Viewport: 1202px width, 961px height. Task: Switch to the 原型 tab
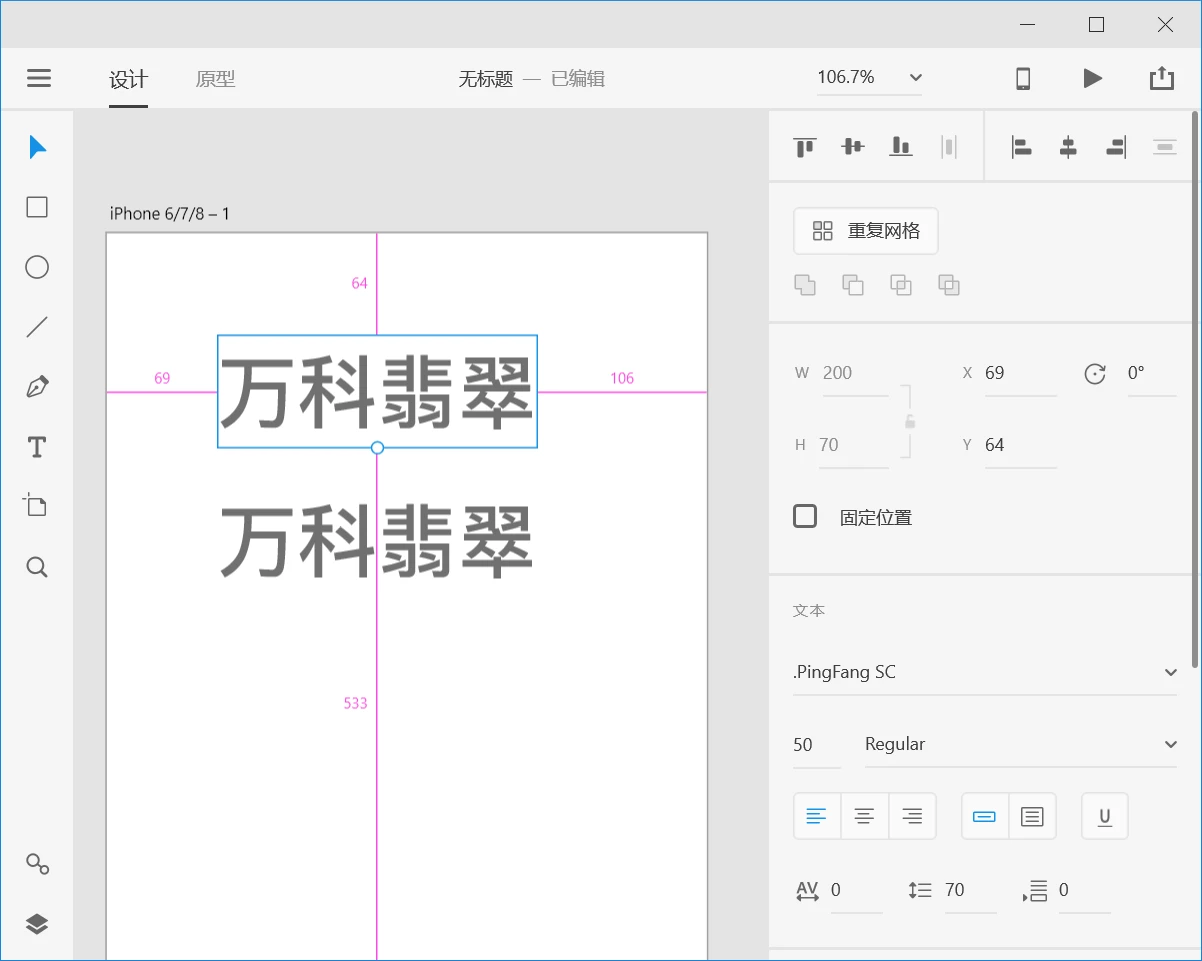tap(215, 79)
